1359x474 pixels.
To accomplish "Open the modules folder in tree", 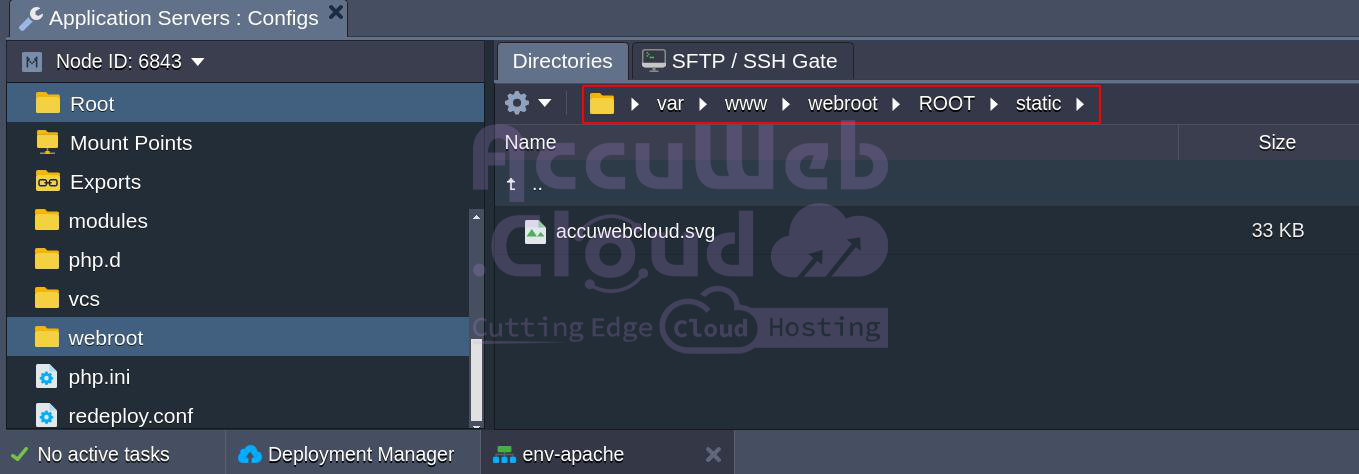I will pos(108,221).
